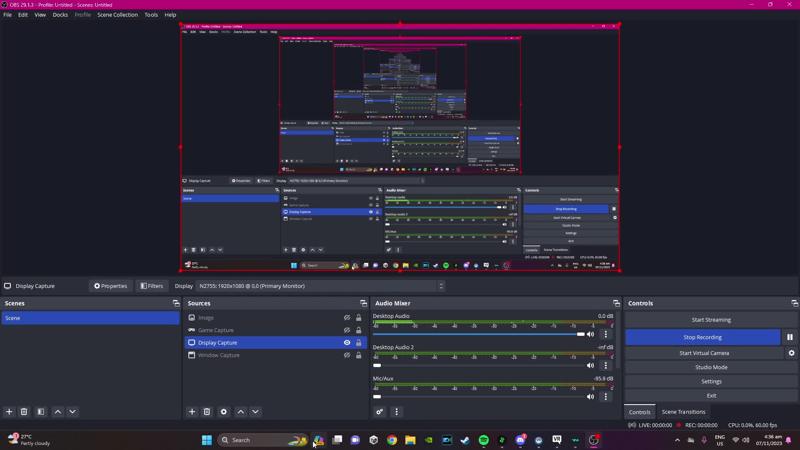Toggle visibility of Image source
800x450 pixels.
point(347,317)
